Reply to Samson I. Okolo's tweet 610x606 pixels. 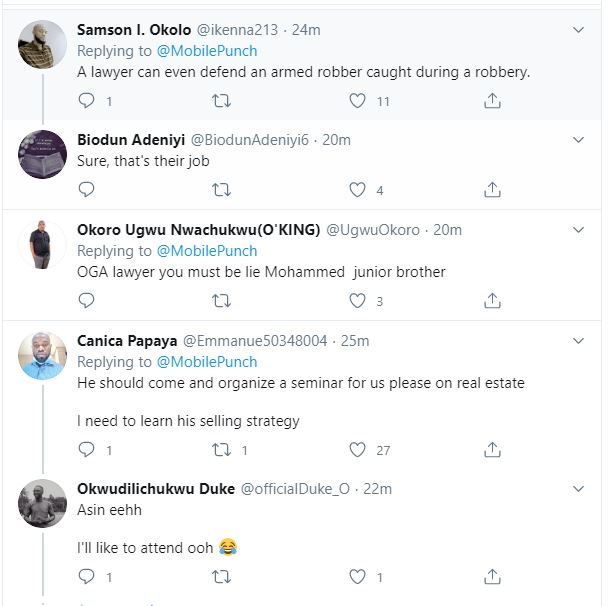(86, 100)
